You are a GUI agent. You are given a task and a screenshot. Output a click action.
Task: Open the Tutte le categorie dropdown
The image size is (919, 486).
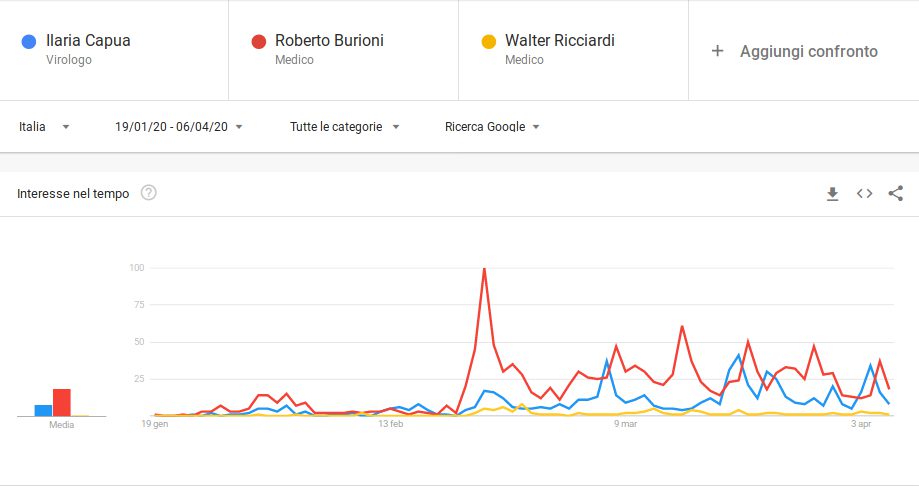click(x=344, y=127)
